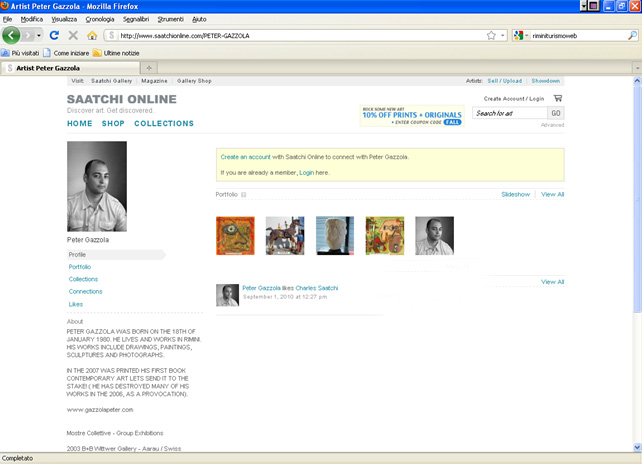Open the Cronologia menu
642x464 pixels.
coord(100,19)
